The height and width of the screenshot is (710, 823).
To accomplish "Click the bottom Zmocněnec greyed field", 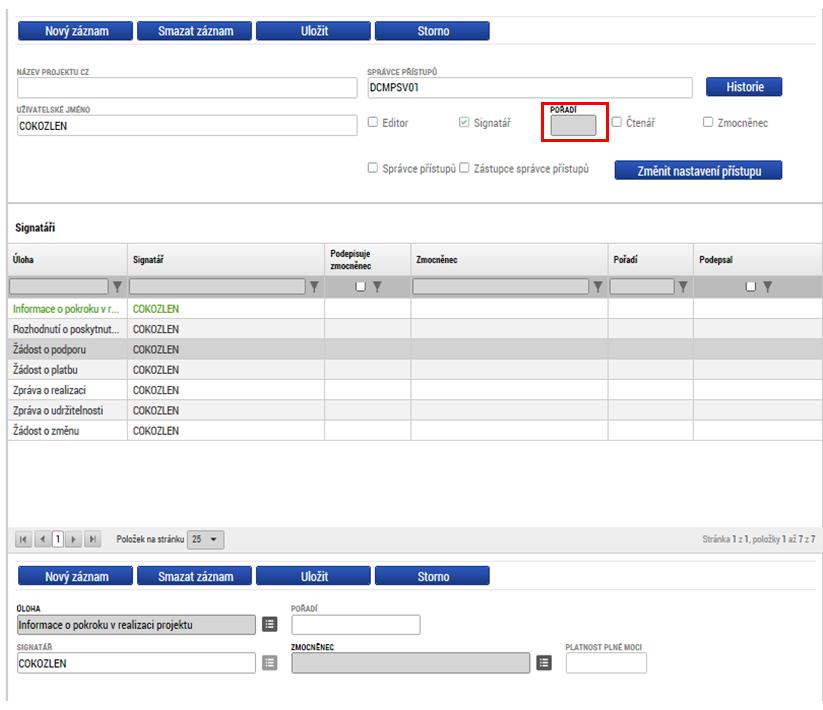I will (411, 663).
